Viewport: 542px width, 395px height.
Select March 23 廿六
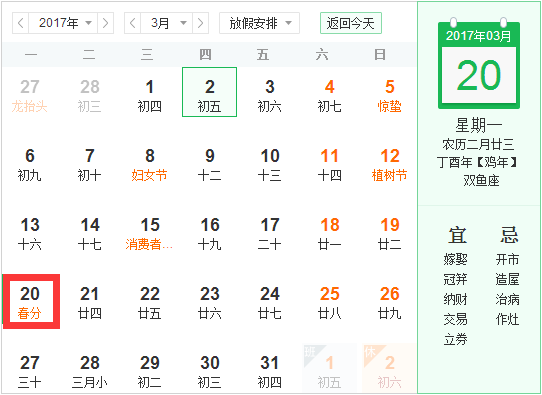pyautogui.click(x=209, y=302)
